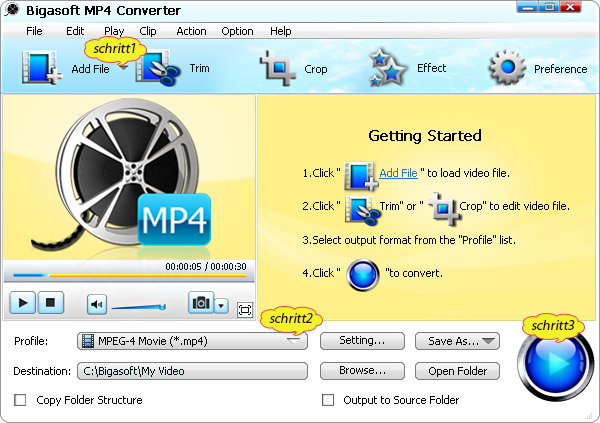Click the Play button in the player
This screenshot has height=423, width=600.
23,303
